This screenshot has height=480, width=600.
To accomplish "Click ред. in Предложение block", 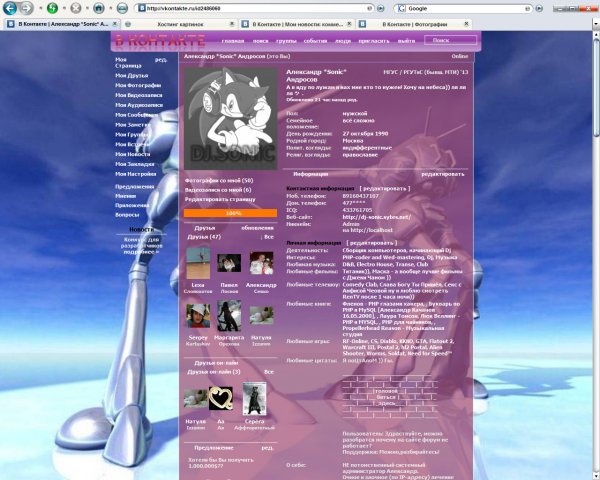I will (x=267, y=447).
